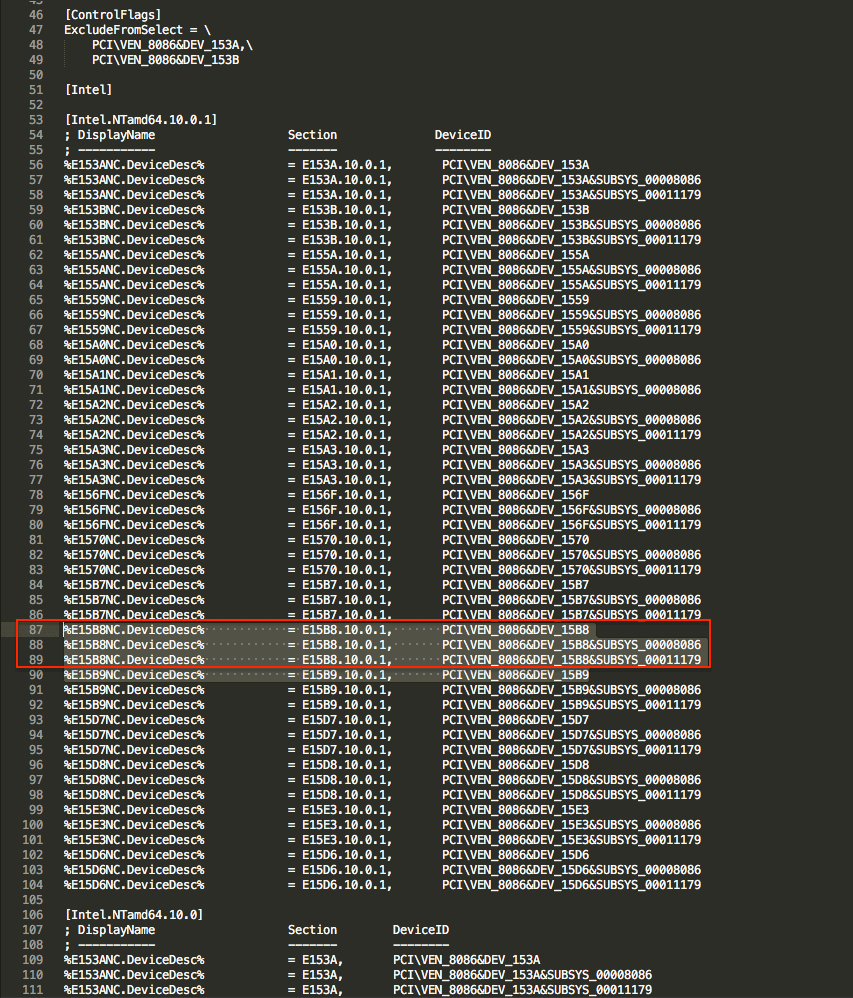Viewport: 853px width, 998px height.
Task: Click line number 56 in the gutter
Action: pos(36,165)
